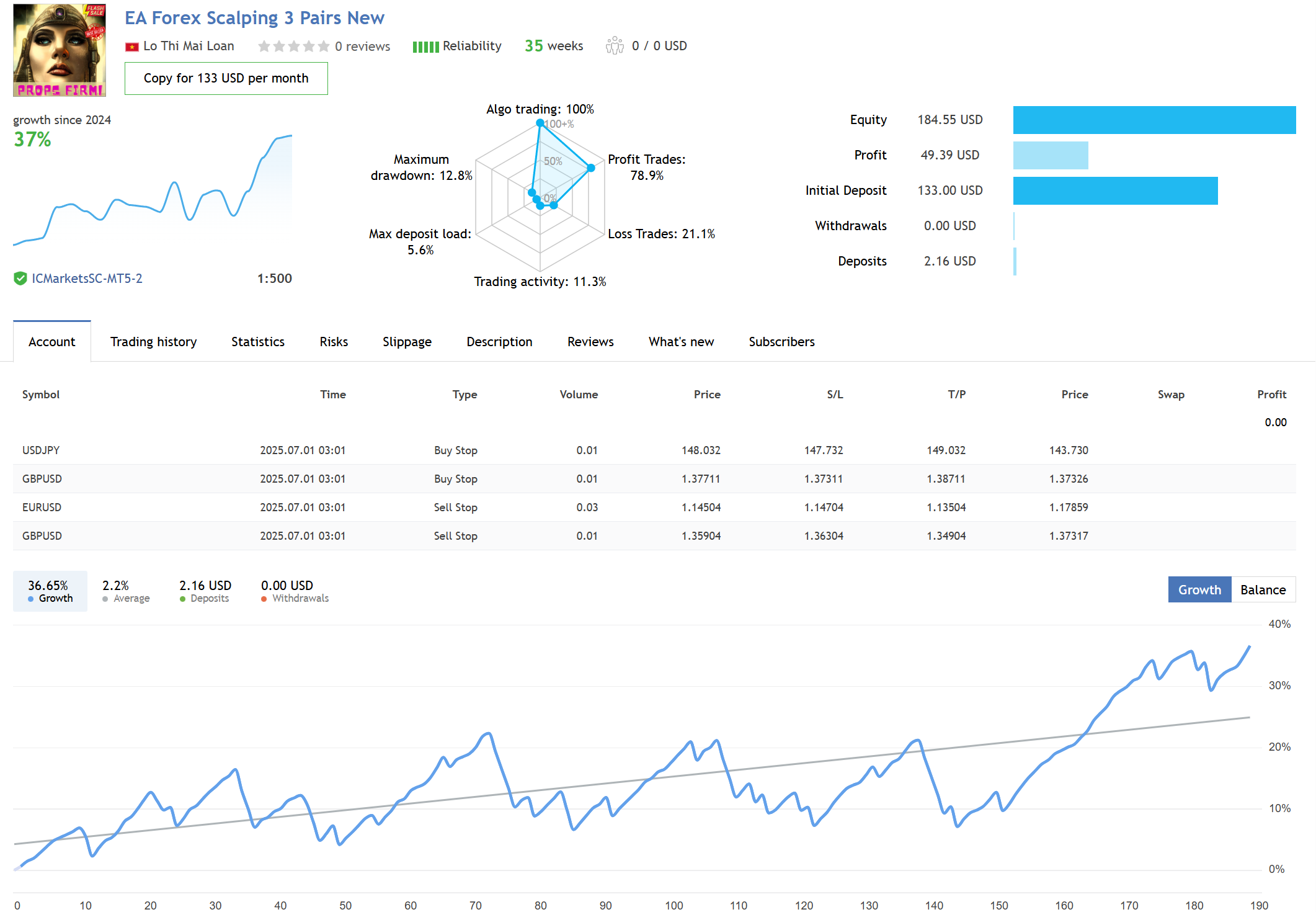This screenshot has width=1316, height=912.
Task: Click the Vietnam flag icon beside the author name
Action: (131, 47)
